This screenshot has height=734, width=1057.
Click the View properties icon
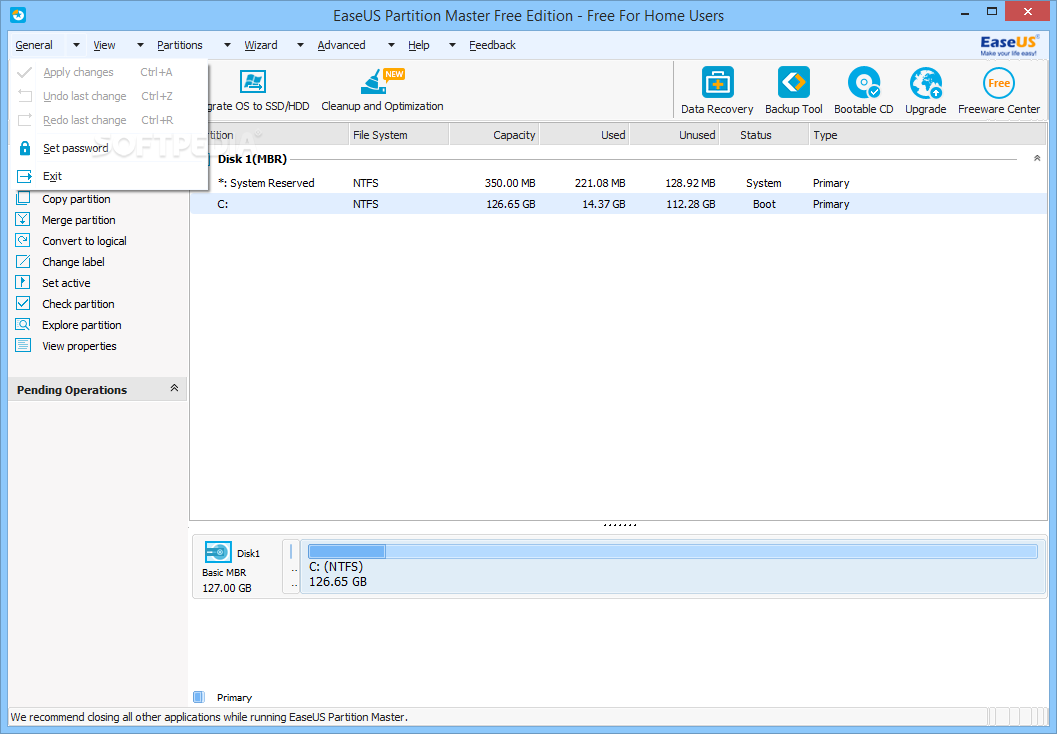(x=23, y=345)
